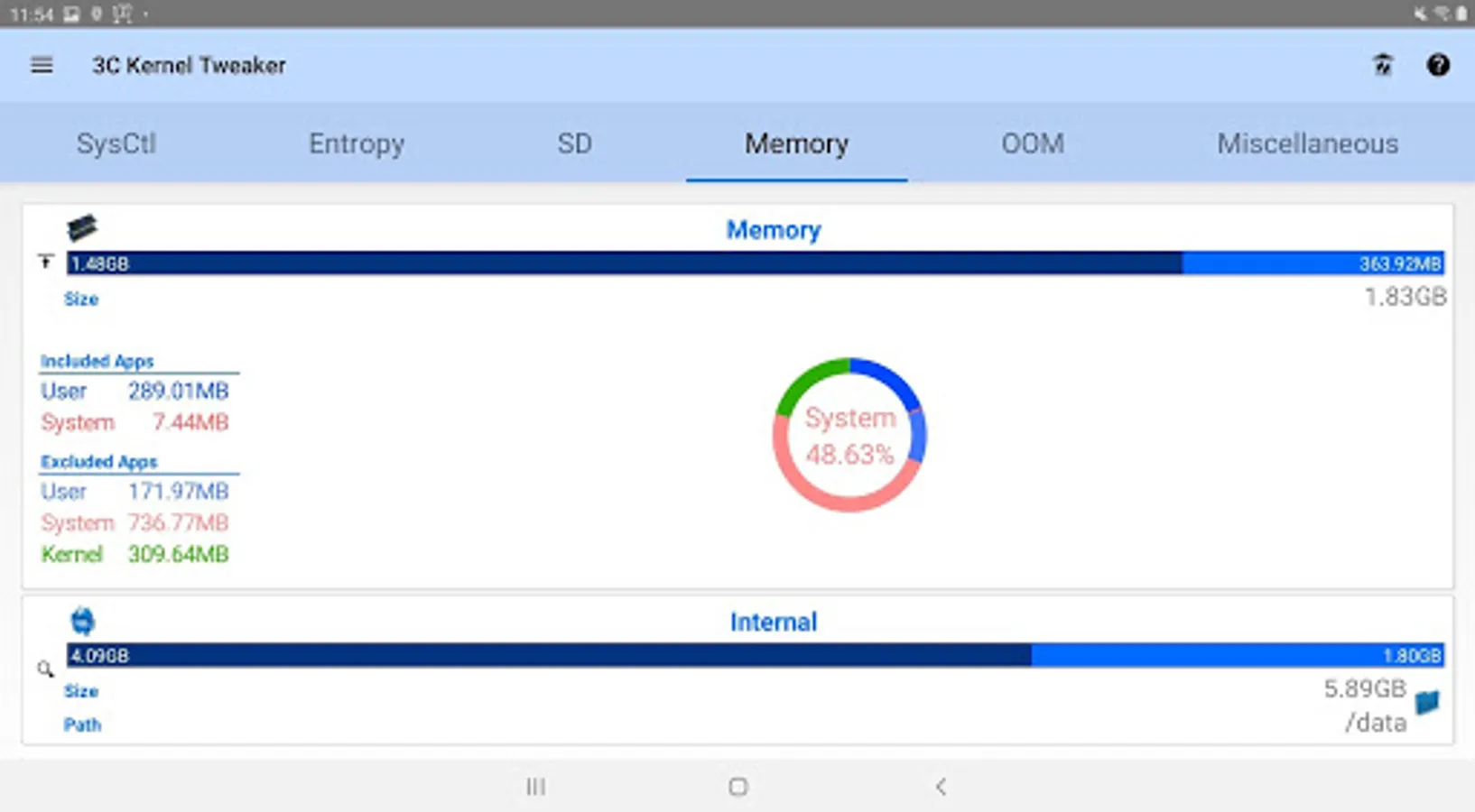Tap the Android home button

(x=737, y=787)
